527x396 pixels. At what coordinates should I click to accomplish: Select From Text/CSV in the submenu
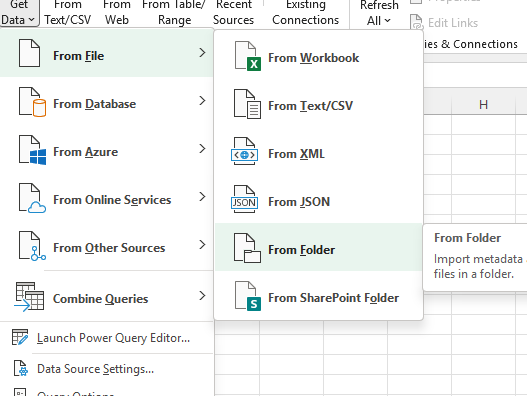pyautogui.click(x=319, y=104)
